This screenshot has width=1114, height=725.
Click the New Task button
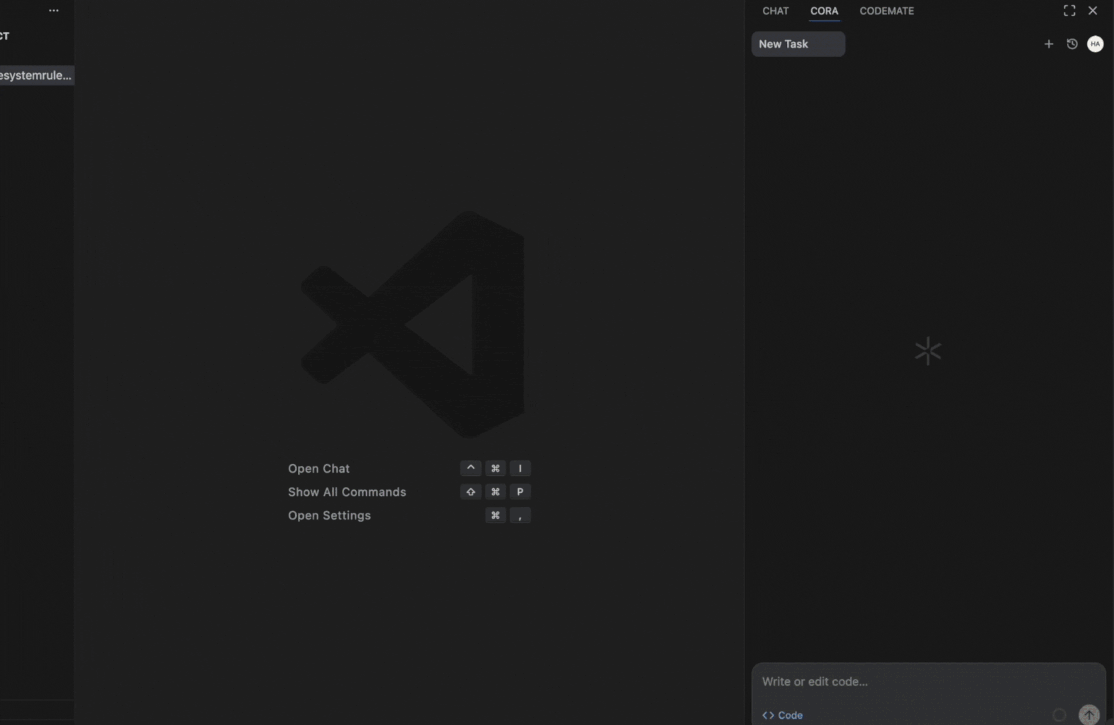click(798, 44)
